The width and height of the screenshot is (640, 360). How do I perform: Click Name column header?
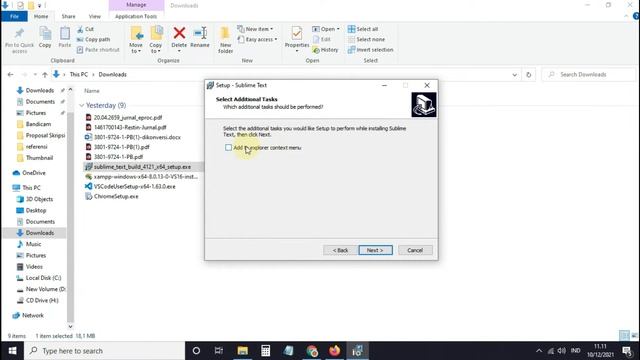(92, 91)
